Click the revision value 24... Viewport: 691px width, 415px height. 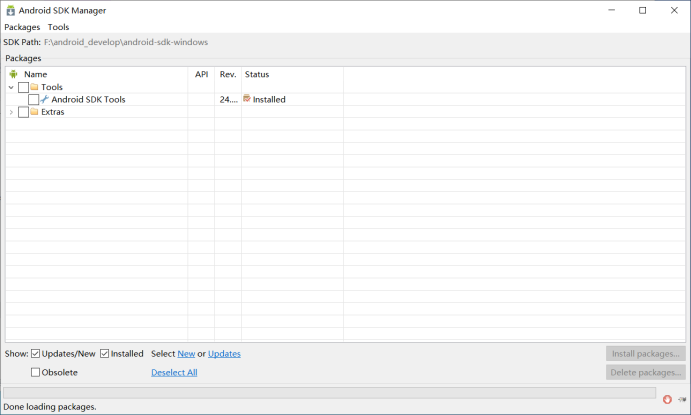coord(229,100)
